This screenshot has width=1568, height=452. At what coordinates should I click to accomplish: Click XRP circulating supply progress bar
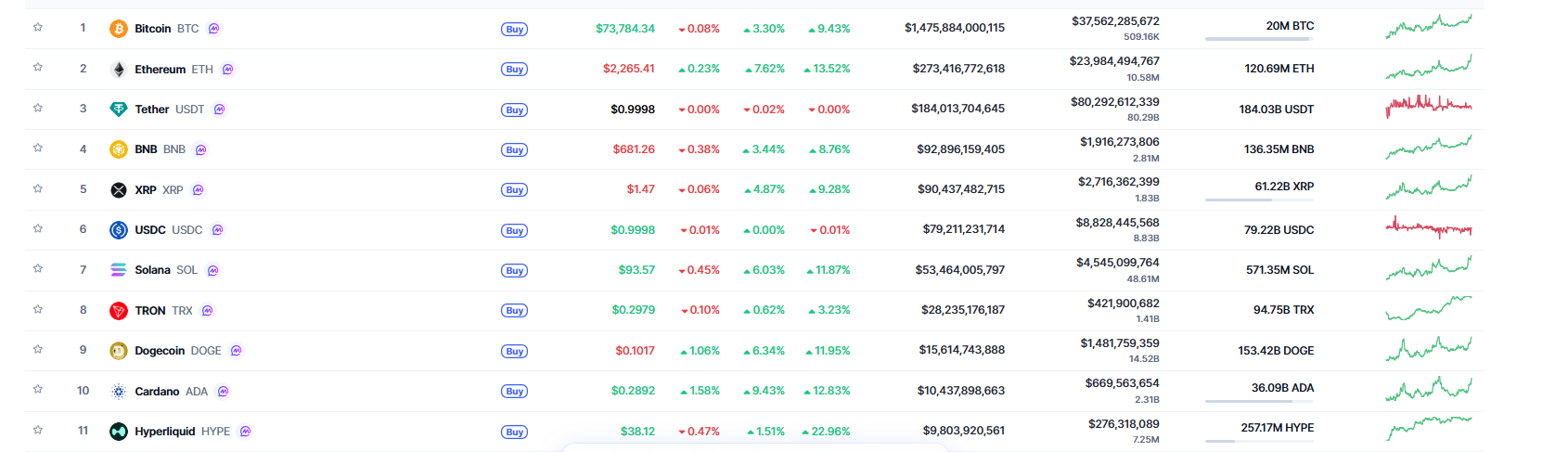point(1259,200)
